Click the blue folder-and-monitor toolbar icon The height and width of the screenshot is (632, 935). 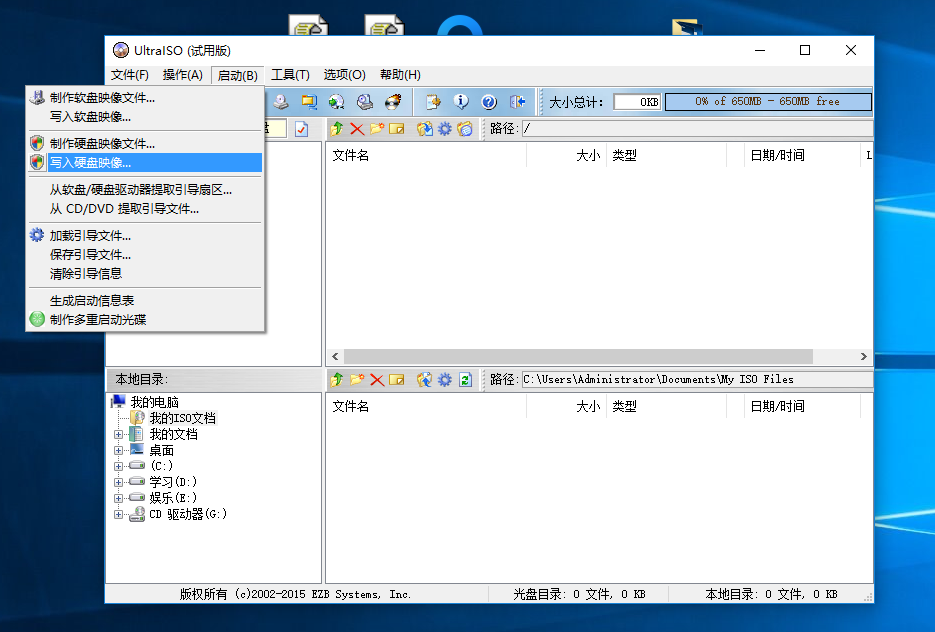point(309,102)
